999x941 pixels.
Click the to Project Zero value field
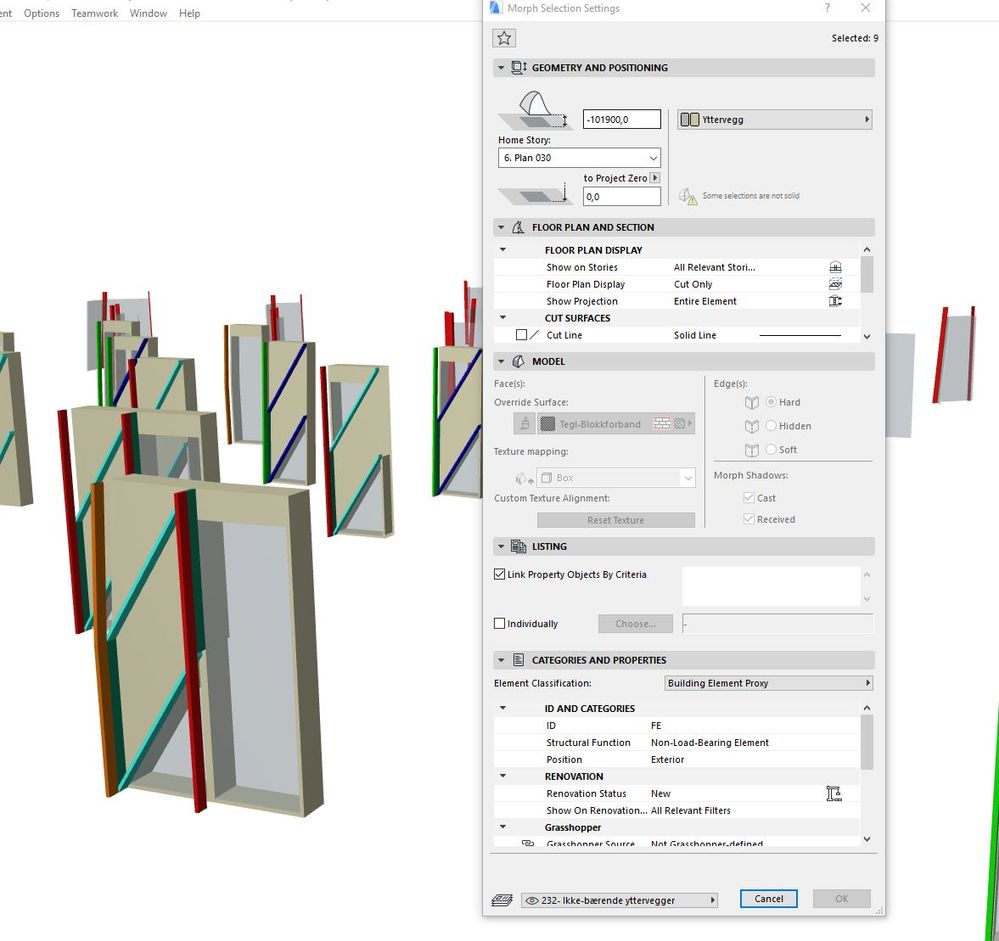coord(621,197)
